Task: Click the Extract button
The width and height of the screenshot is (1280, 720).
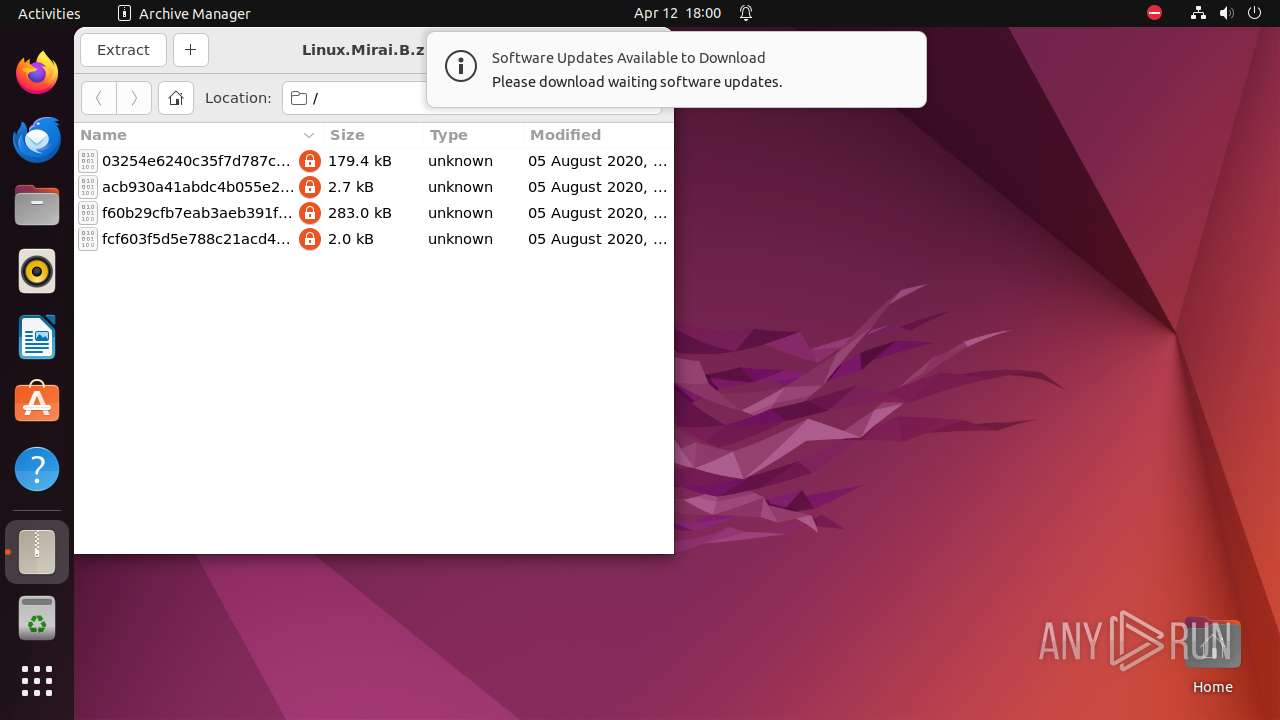Action: 123,50
